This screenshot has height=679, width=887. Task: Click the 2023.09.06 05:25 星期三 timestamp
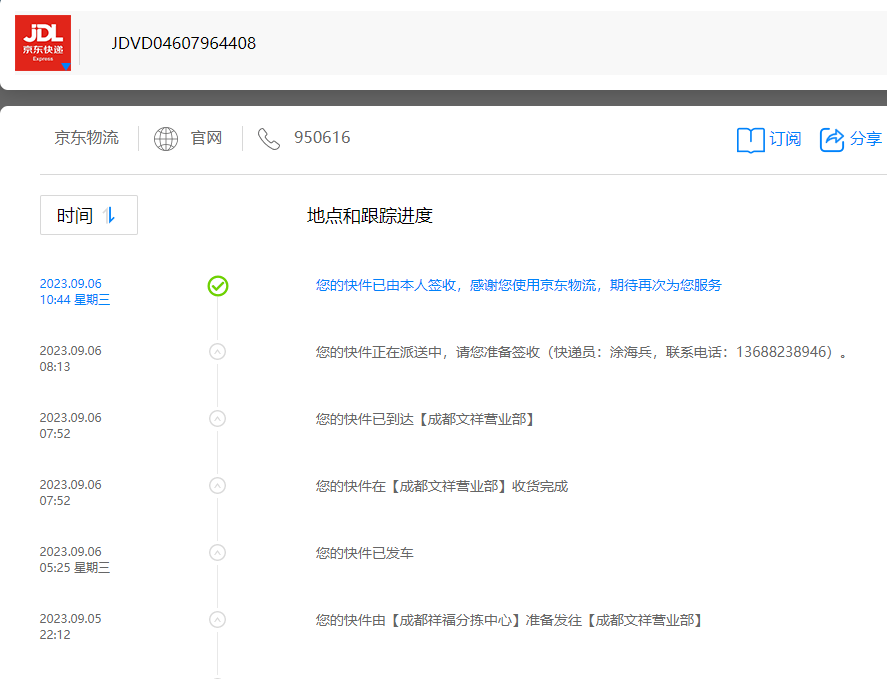click(x=75, y=560)
